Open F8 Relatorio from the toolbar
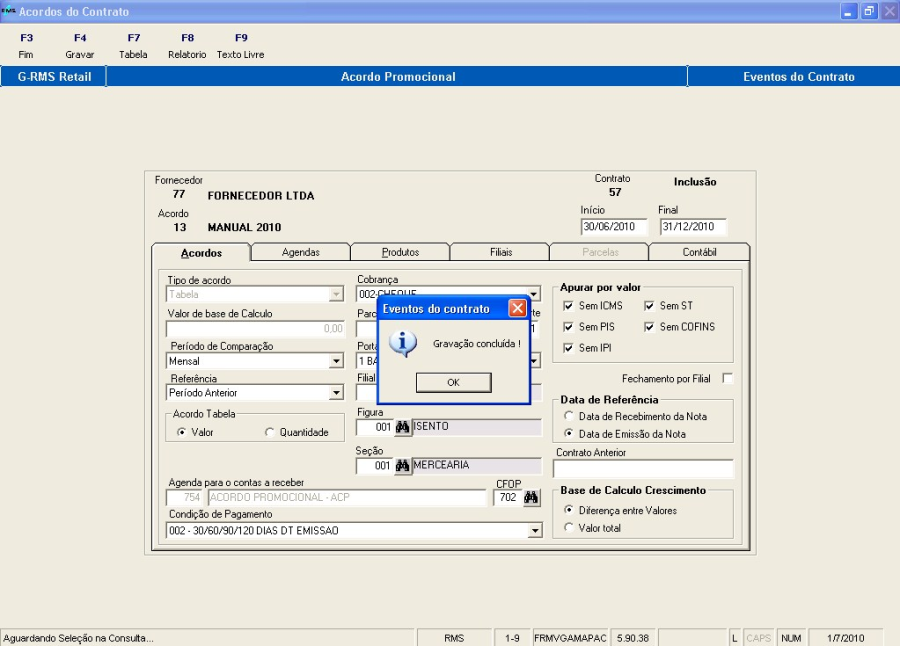 [187, 46]
